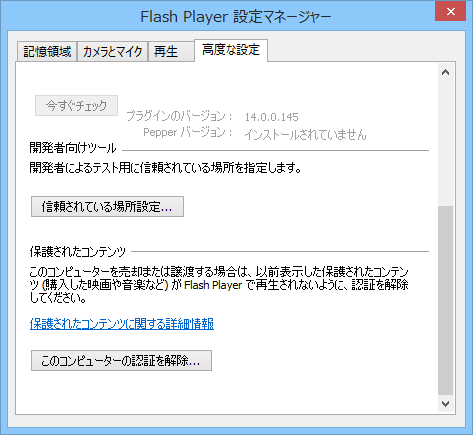The image size is (473, 435).
Task: Select the 再生 tab
Action: [x=171, y=52]
